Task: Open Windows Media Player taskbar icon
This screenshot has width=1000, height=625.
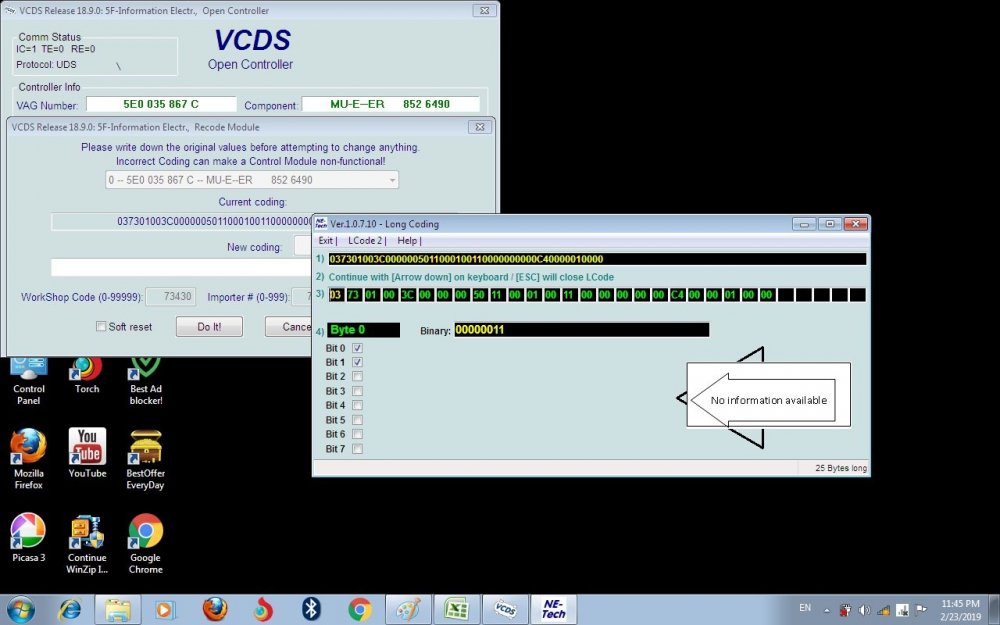Action: pyautogui.click(x=165, y=610)
